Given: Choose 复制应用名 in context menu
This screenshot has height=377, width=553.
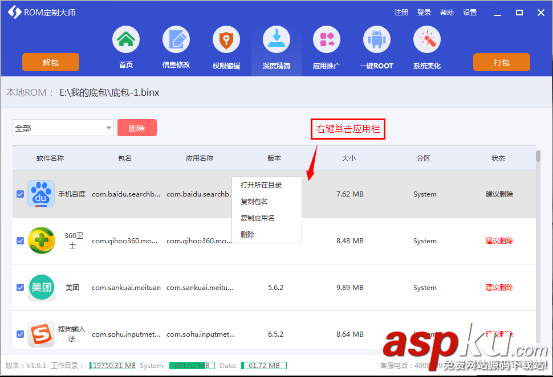Looking at the screenshot, I should [257, 218].
